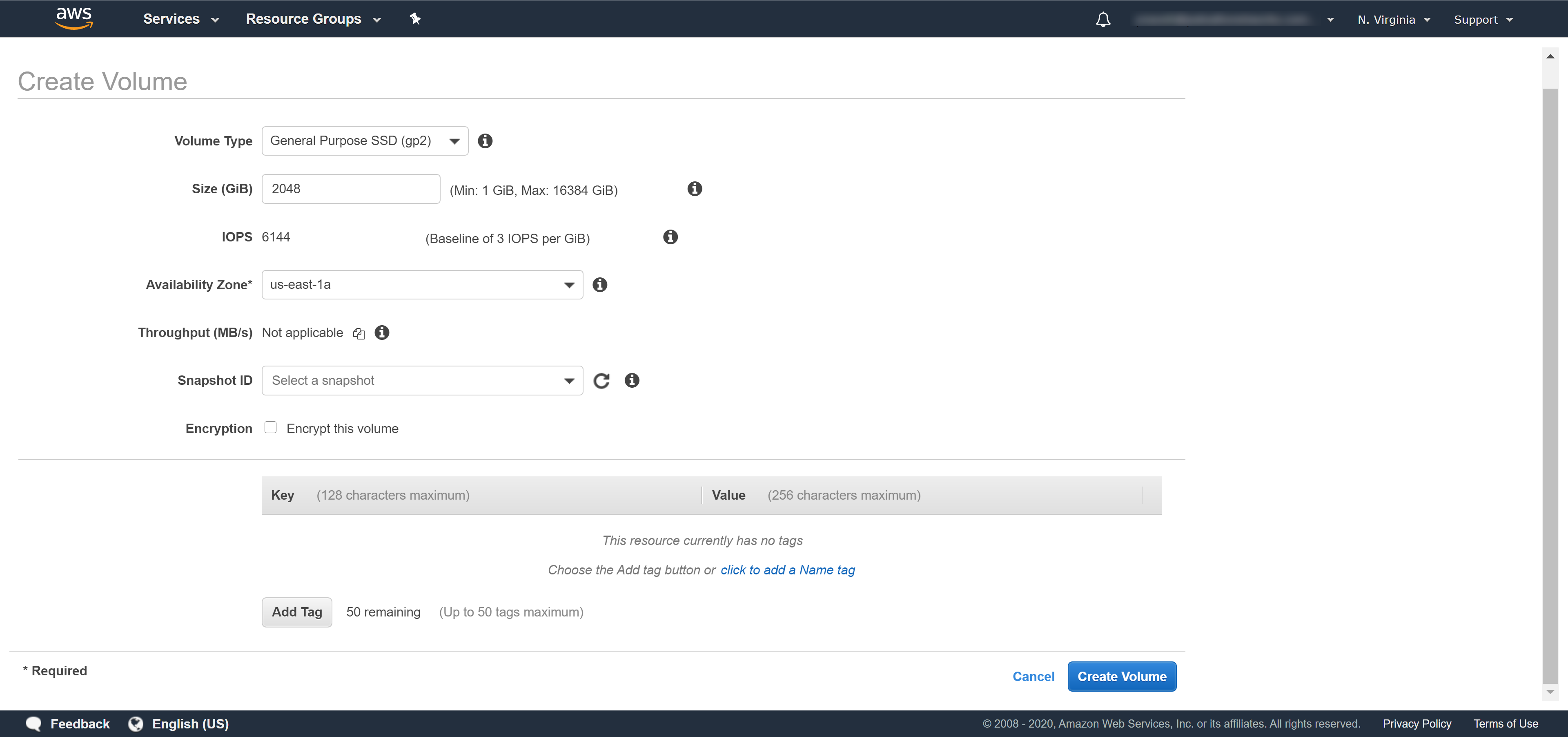The image size is (1568, 737).
Task: Click into the Size (GiB) field
Action: point(351,189)
